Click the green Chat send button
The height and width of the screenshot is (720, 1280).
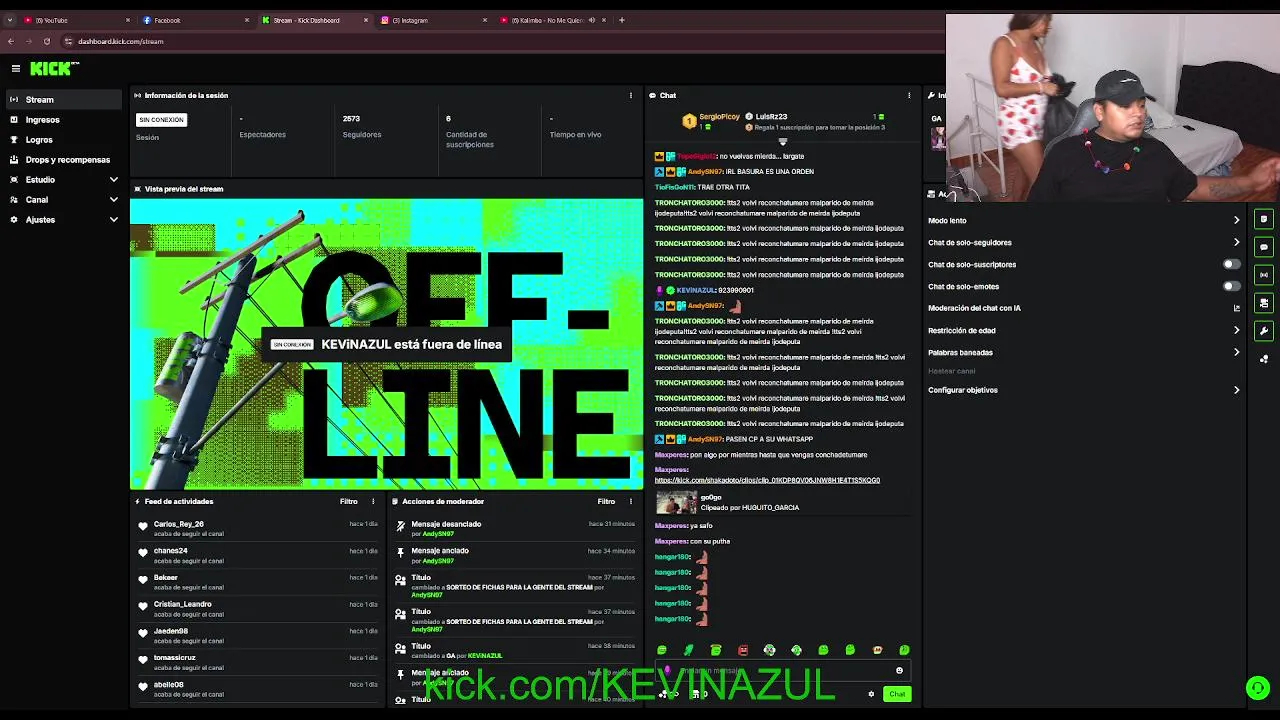897,694
